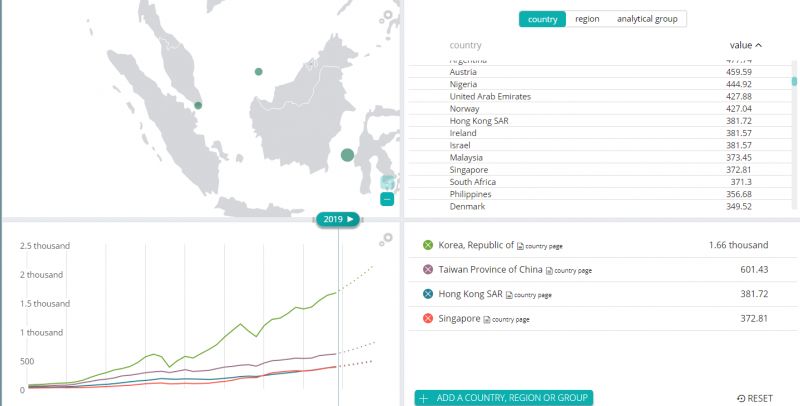Open the chart panel options icon
This screenshot has height=406, width=800.
[386, 240]
